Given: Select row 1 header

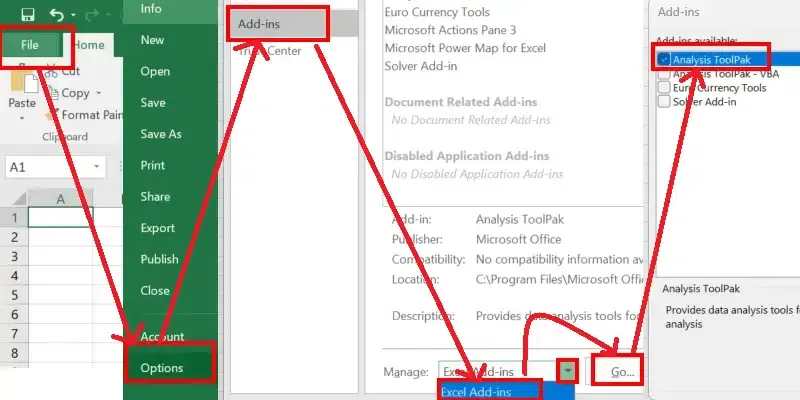Looking at the screenshot, I should [14, 217].
